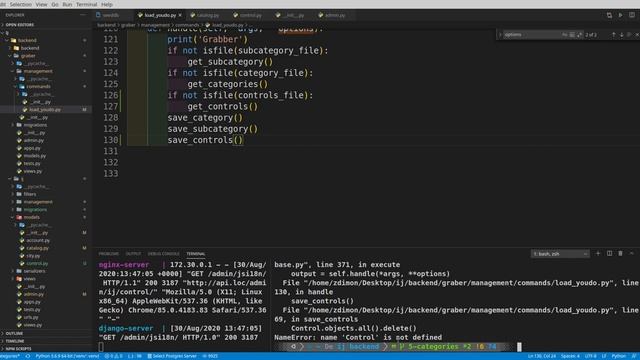
Task: Open the Selection menu
Action: tap(20, 4)
